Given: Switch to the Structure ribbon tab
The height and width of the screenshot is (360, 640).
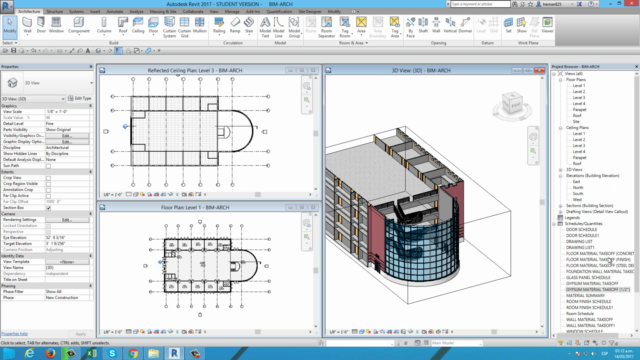Looking at the screenshot, I should (x=54, y=11).
